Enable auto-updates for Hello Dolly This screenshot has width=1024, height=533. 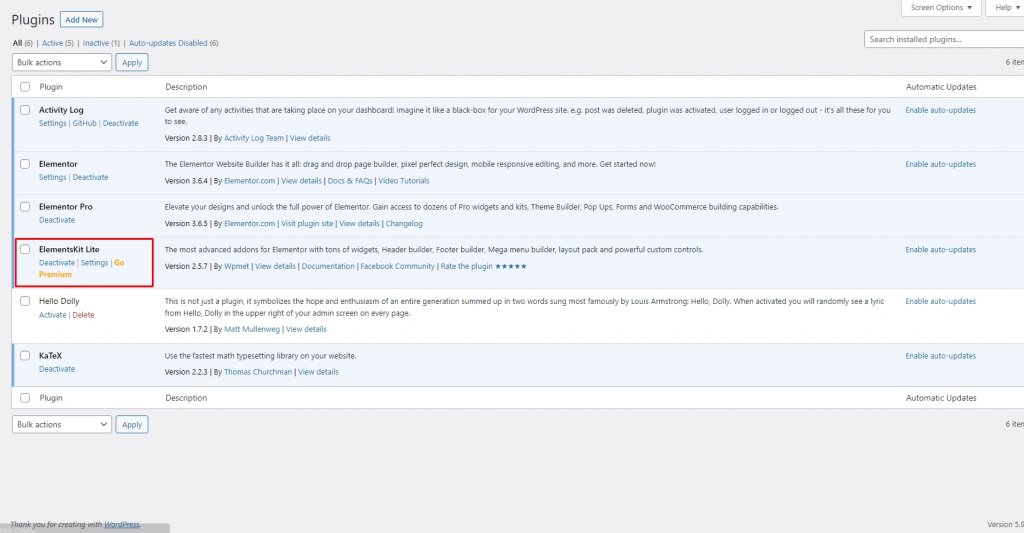click(940, 302)
